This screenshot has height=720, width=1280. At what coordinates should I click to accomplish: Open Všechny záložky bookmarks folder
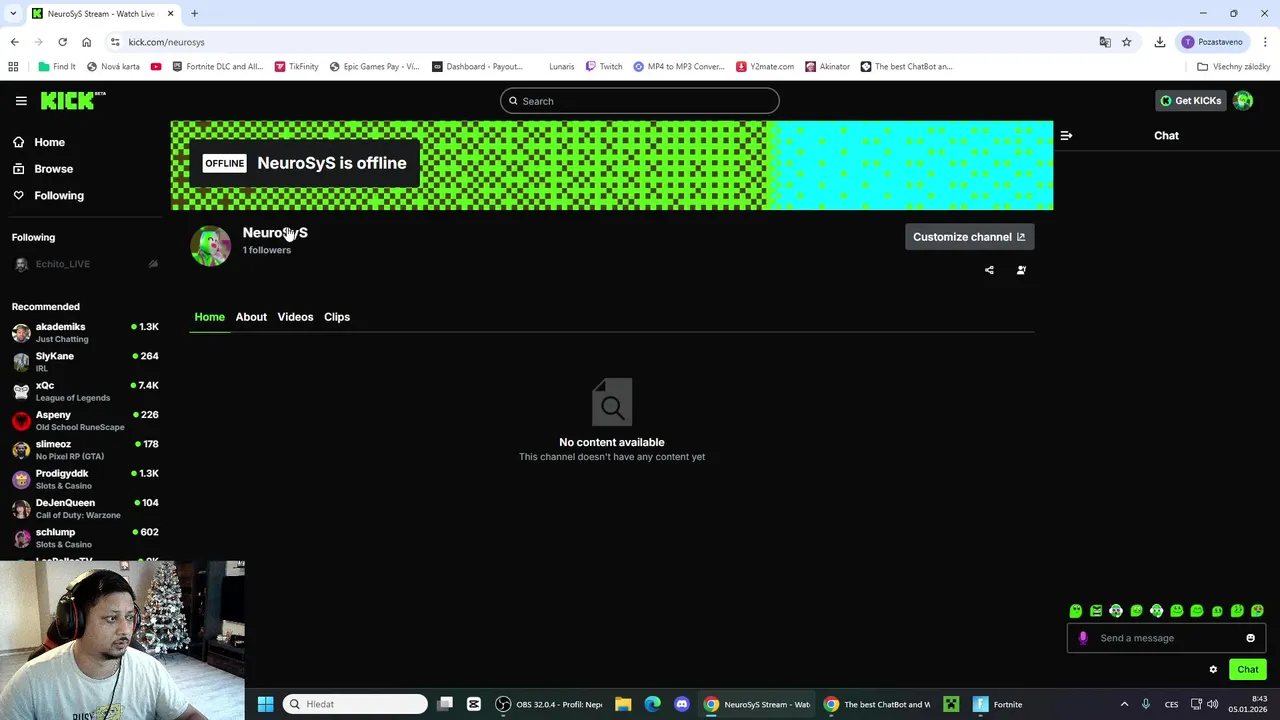click(1233, 67)
